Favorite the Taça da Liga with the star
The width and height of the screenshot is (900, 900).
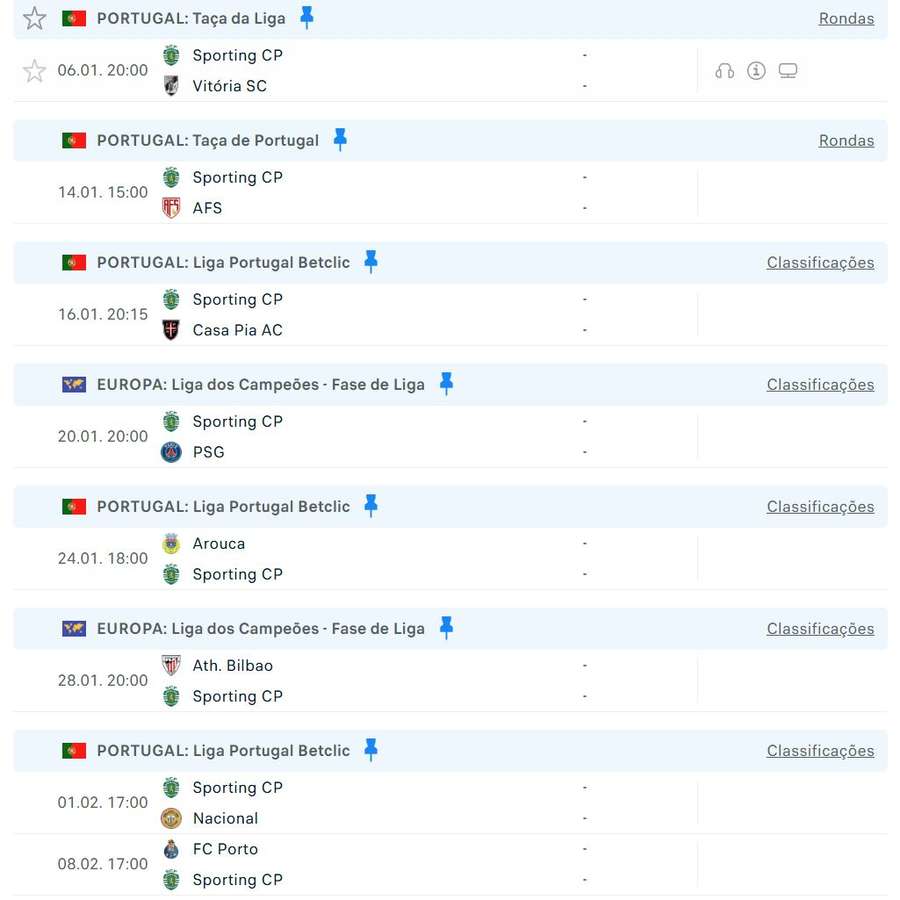click(x=34, y=17)
